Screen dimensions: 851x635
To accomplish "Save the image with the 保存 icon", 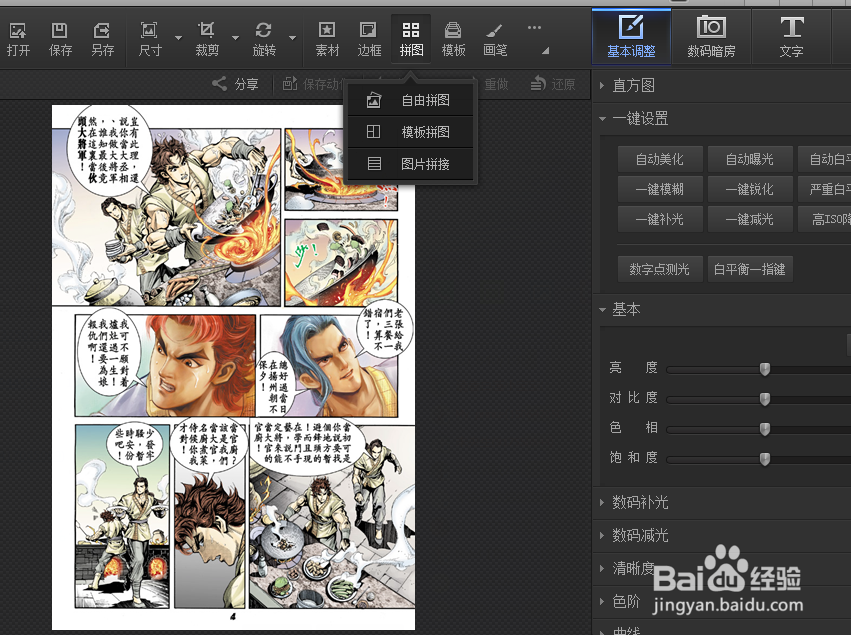I will [60, 39].
